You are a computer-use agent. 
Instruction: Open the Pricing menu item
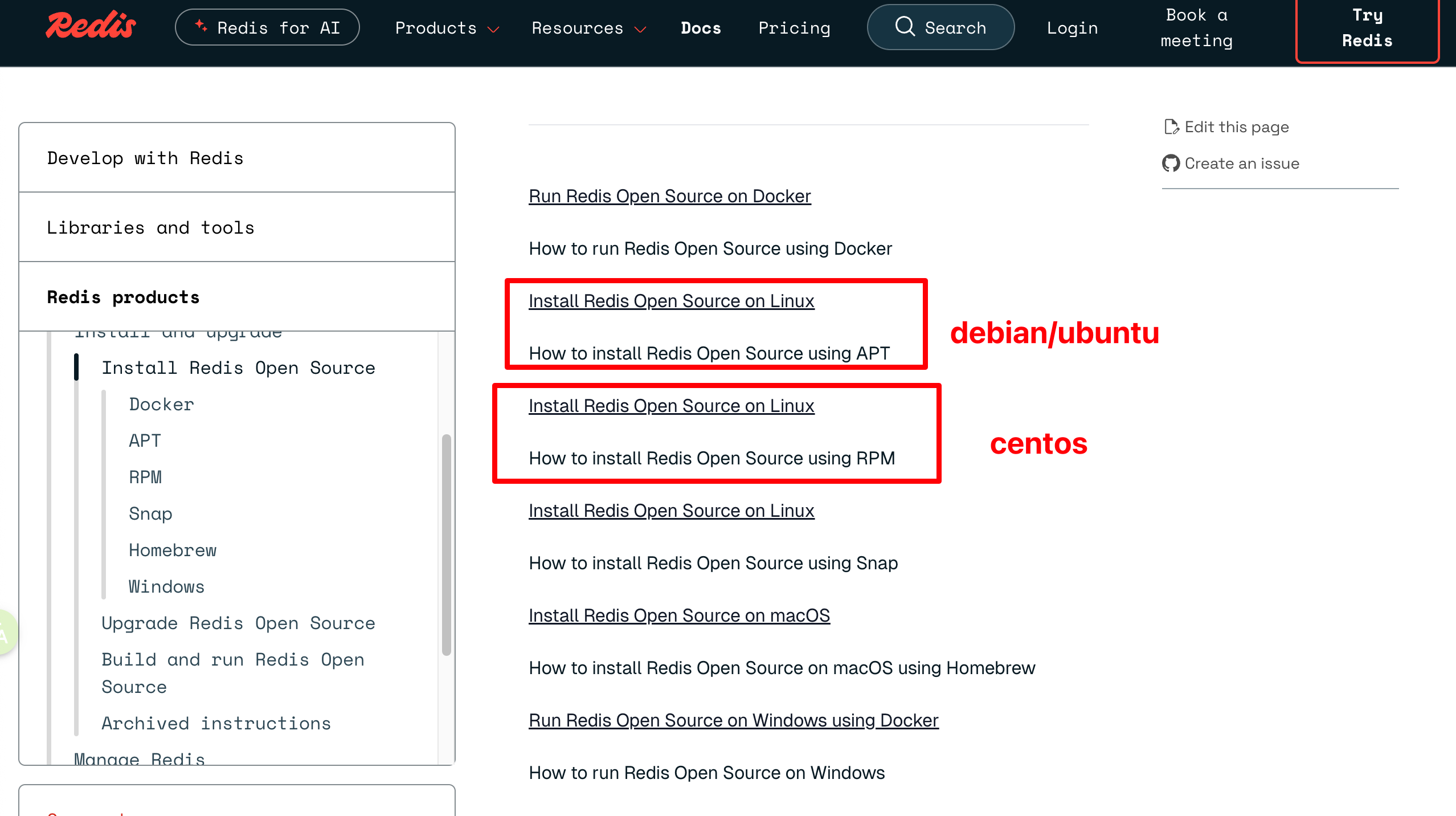pos(794,28)
